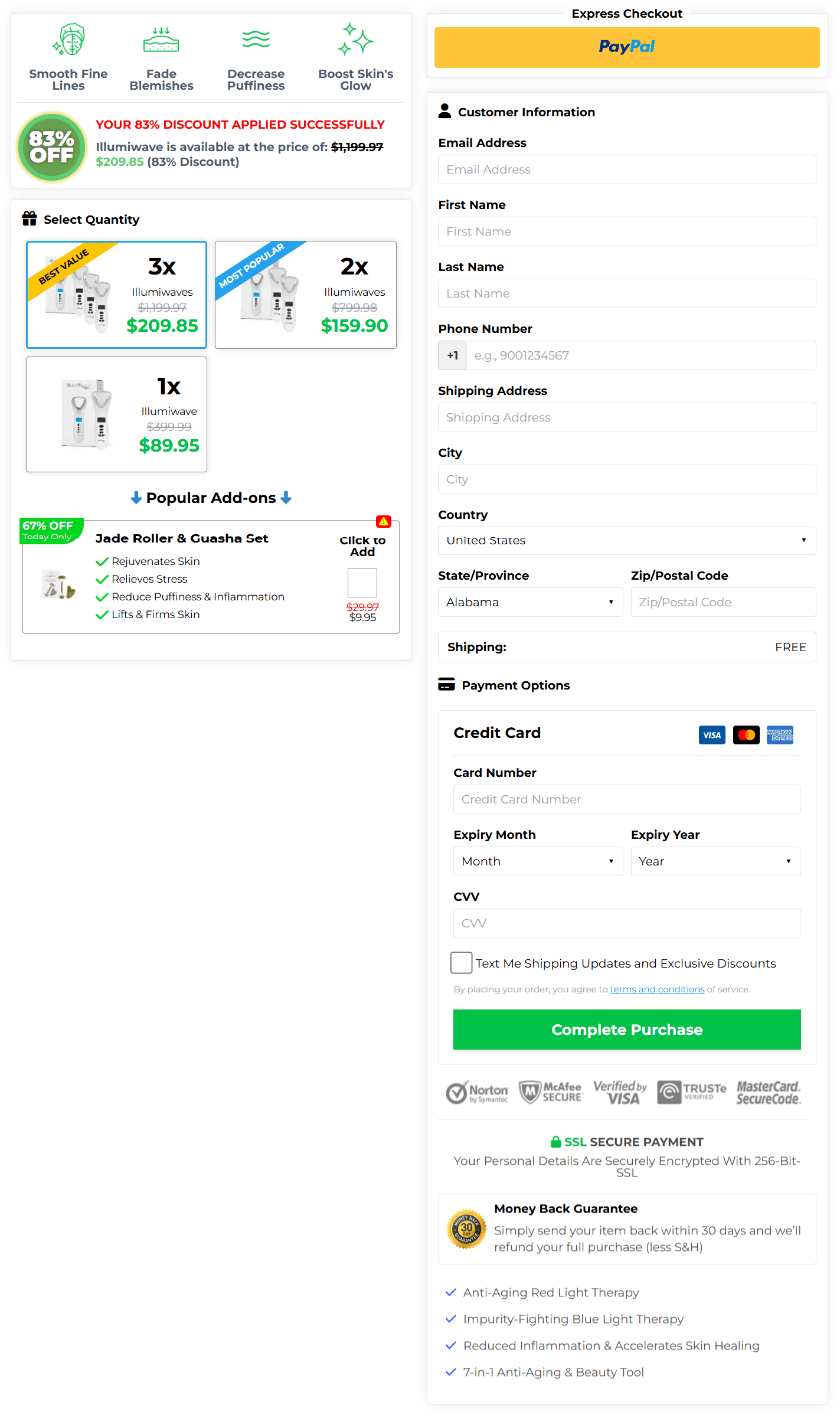840x1418 pixels.
Task: Click the Visa card icon
Action: (x=711, y=735)
